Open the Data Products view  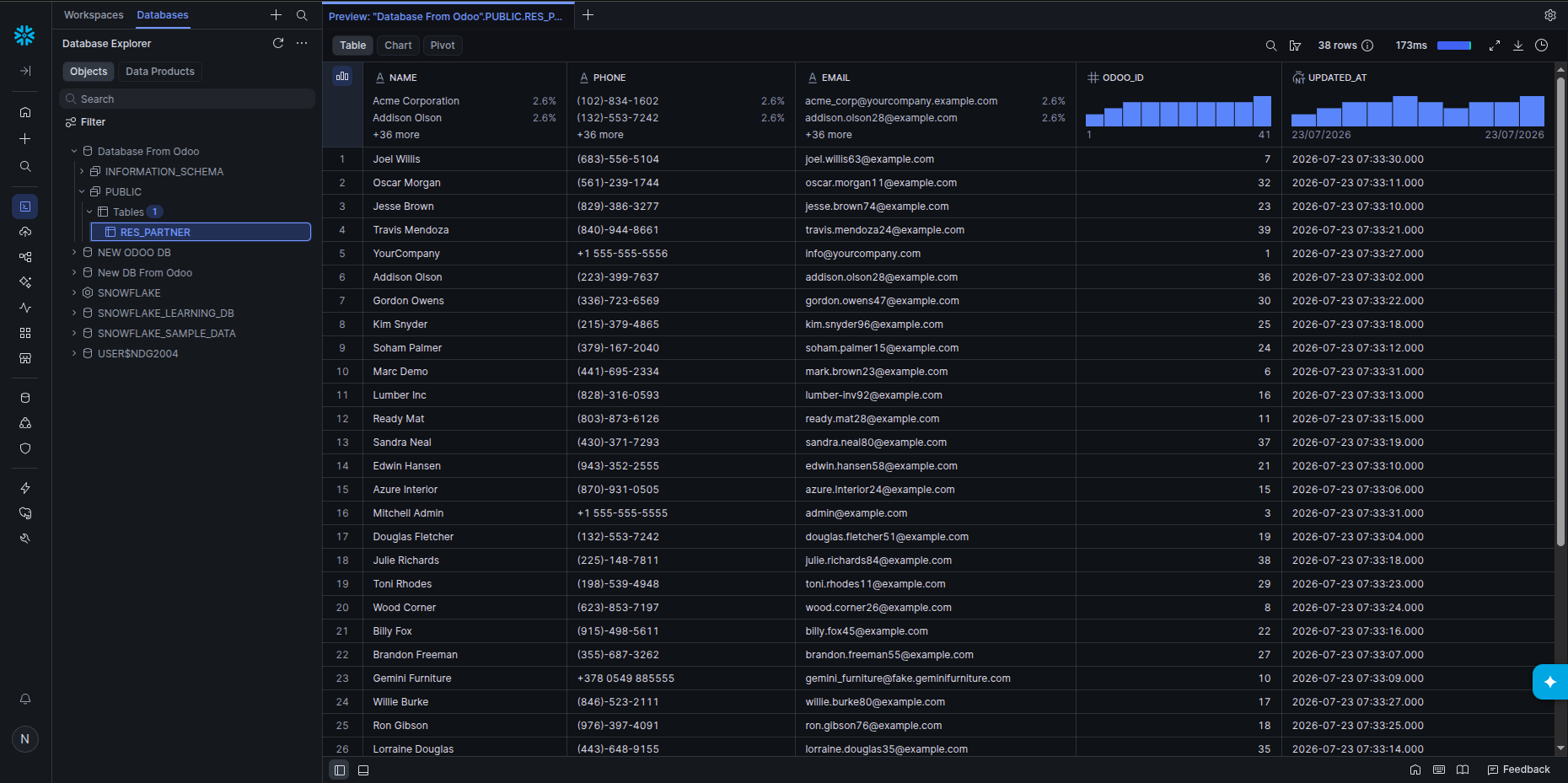(160, 72)
